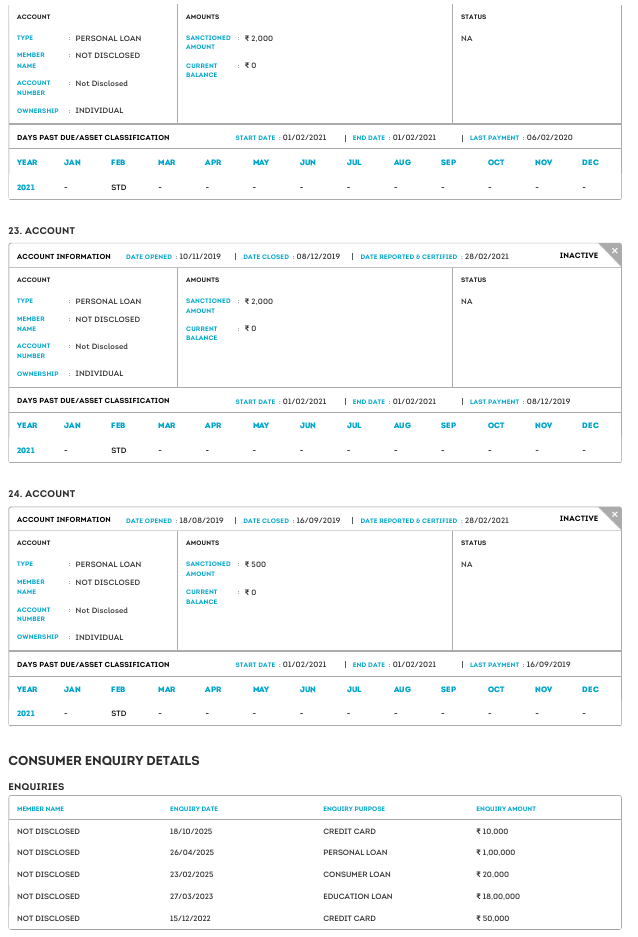Click the corner X on account 24
The width and height of the screenshot is (638, 937).
(614, 513)
